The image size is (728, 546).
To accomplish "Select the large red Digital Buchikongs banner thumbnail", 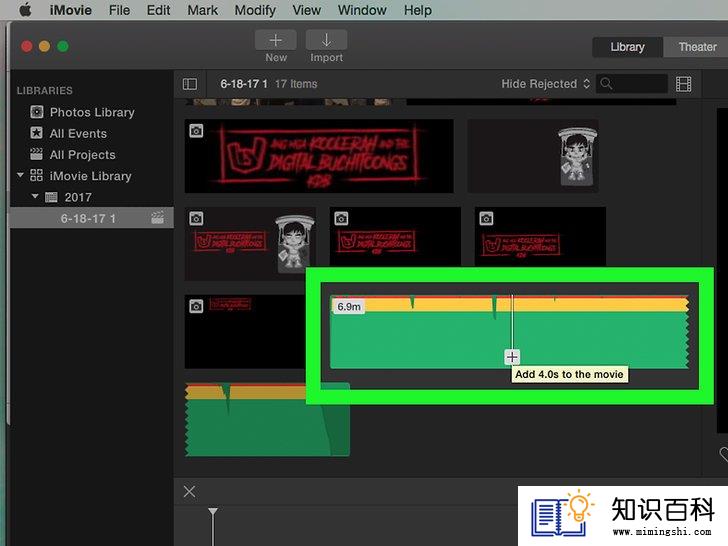I will 319,156.
